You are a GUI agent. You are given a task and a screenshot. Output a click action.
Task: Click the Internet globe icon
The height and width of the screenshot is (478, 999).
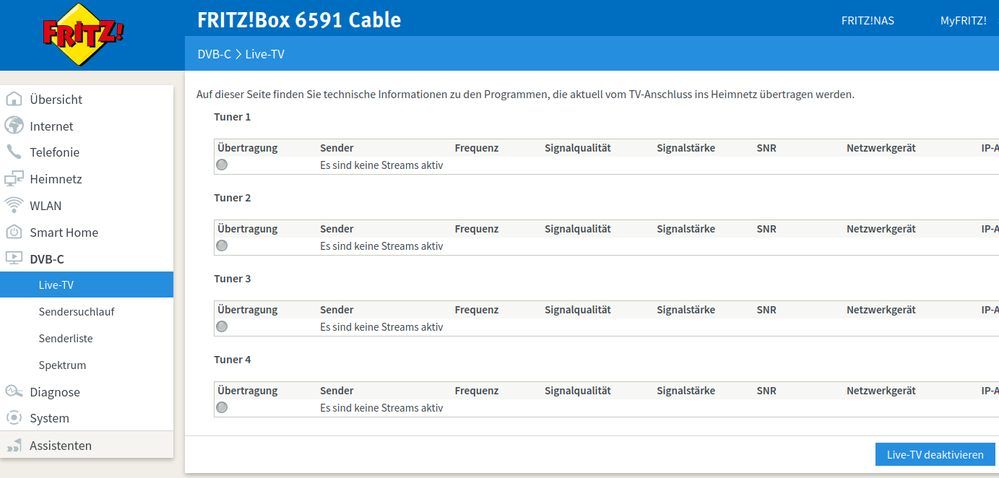14,126
